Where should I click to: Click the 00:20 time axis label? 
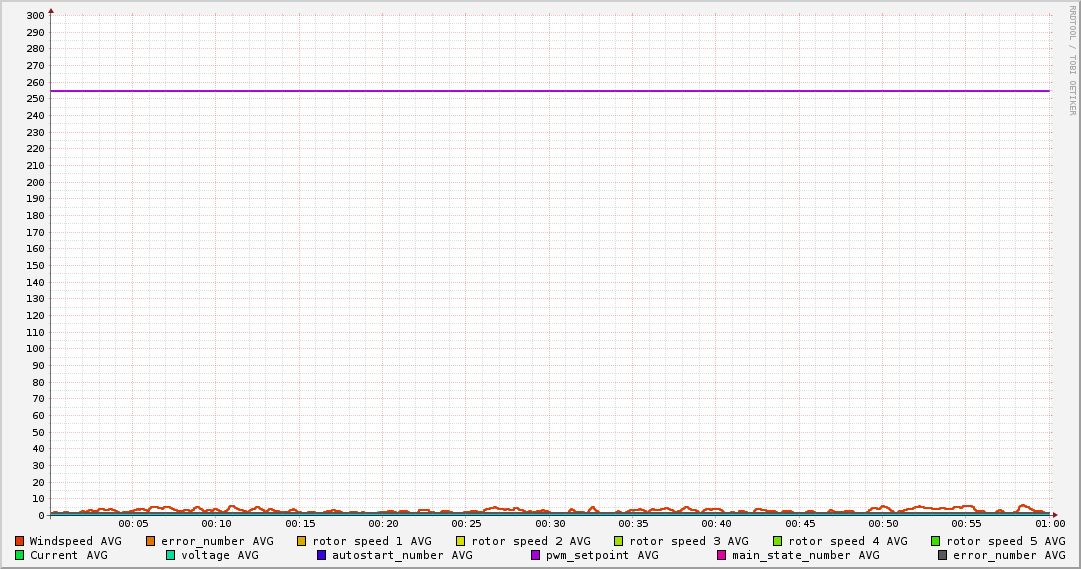coord(383,524)
